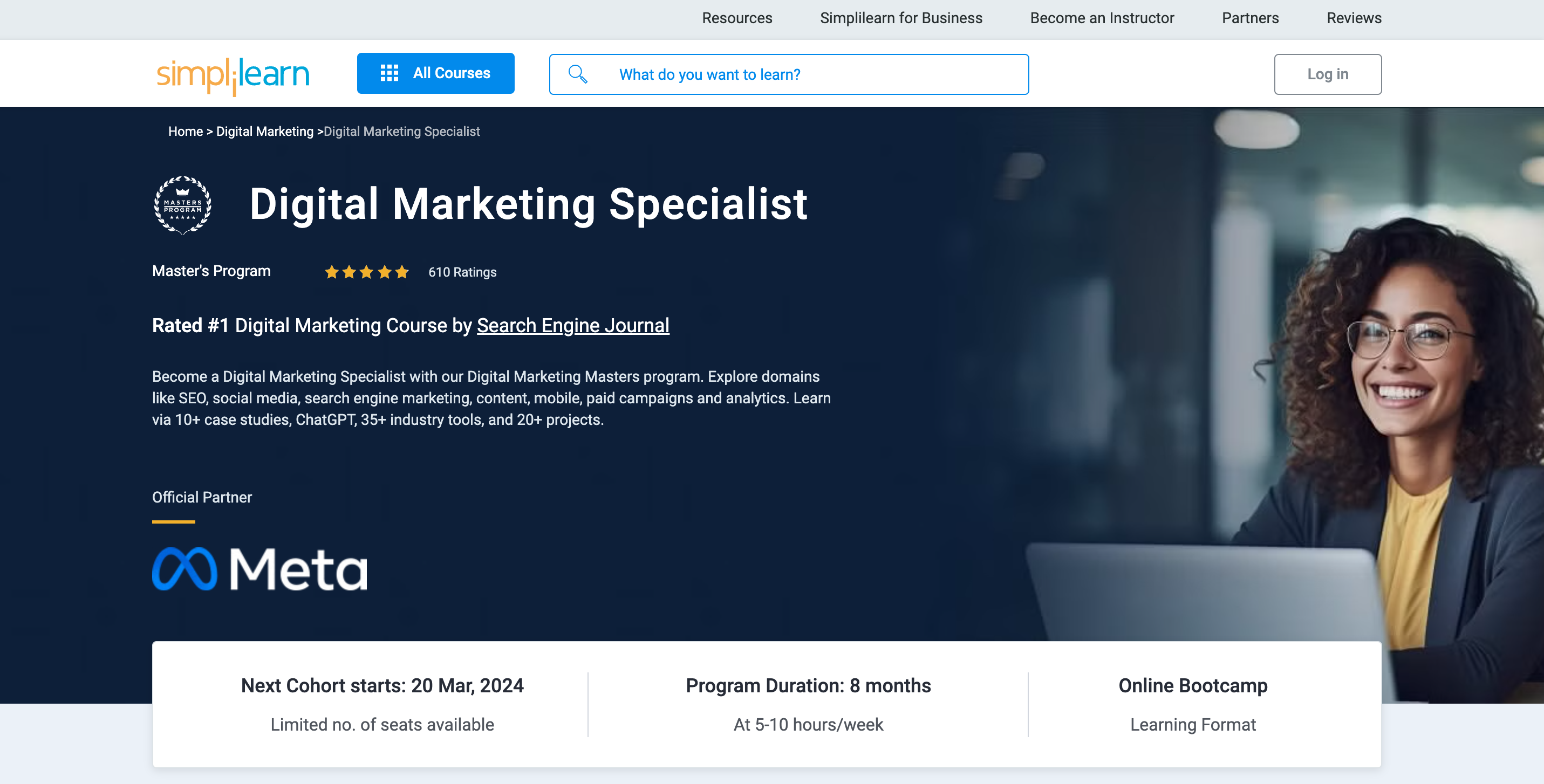The width and height of the screenshot is (1544, 784).
Task: Open Digital Marketing breadcrumb link
Action: coord(264,131)
